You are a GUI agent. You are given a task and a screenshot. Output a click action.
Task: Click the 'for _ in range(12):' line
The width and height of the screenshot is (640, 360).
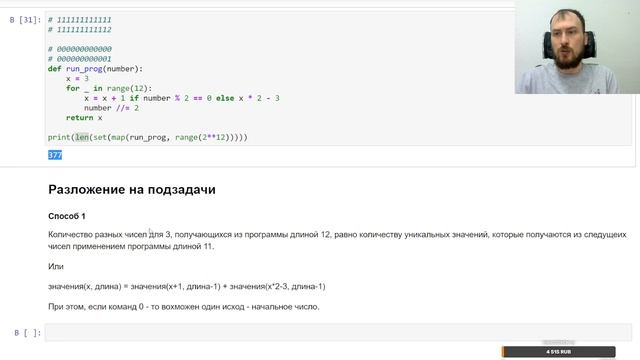109,88
